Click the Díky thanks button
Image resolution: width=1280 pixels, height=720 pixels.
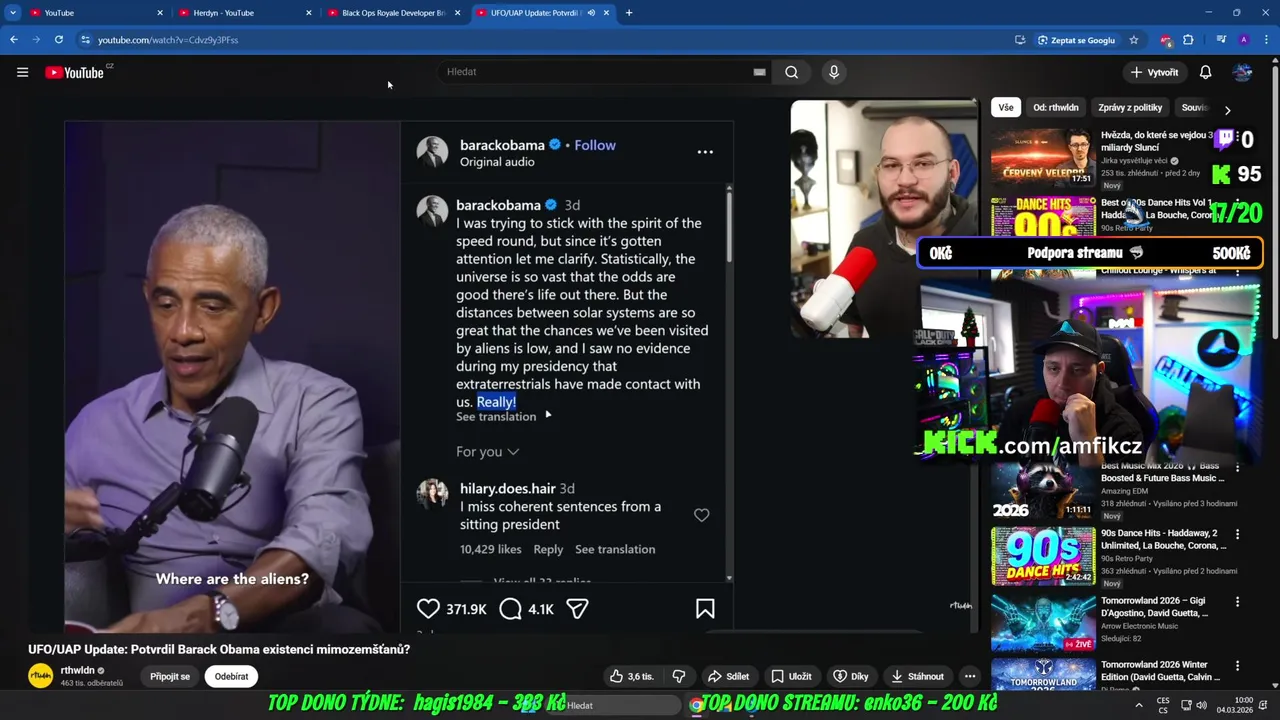[x=851, y=676]
